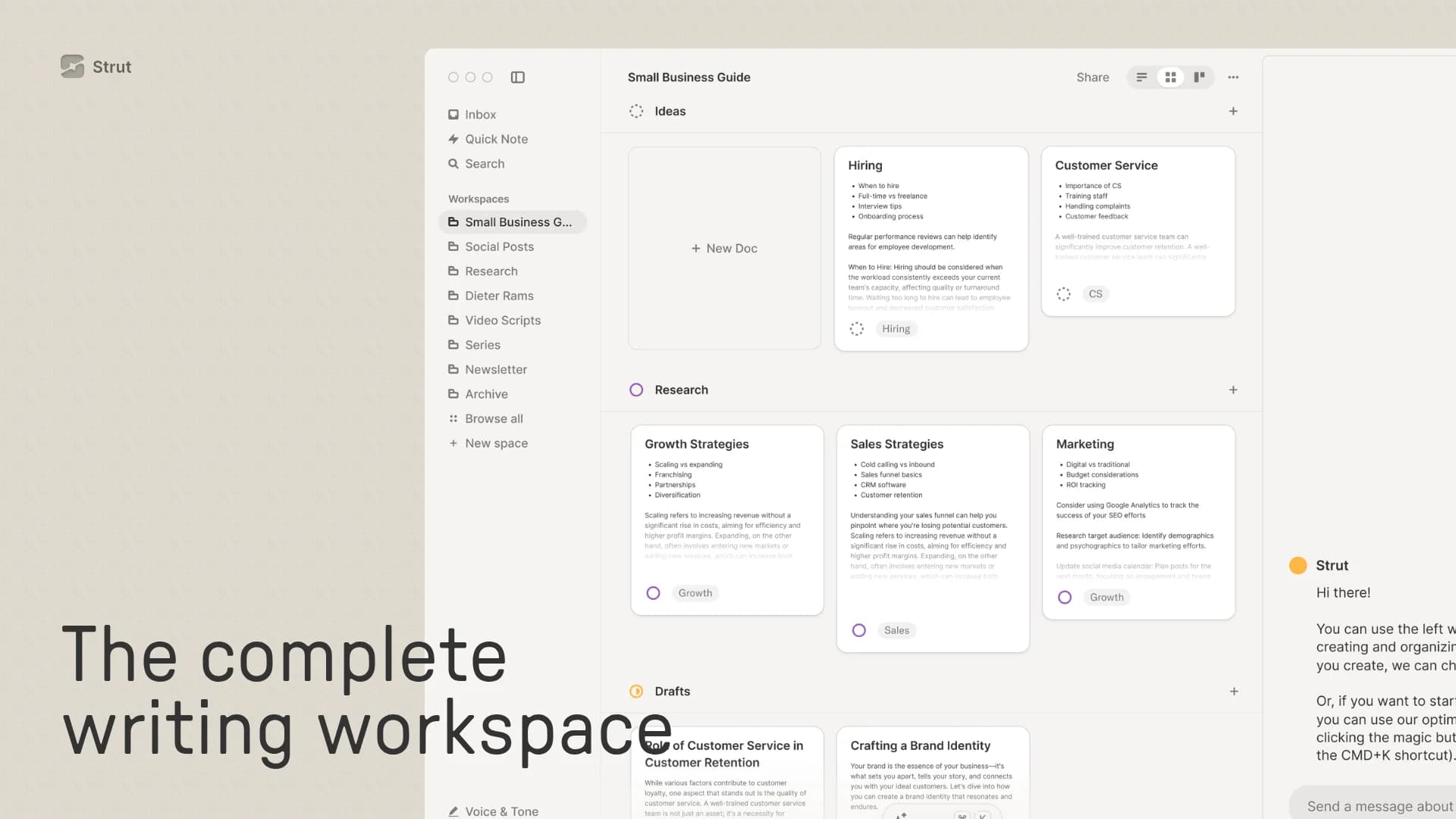The image size is (1456, 819).
Task: Click the Strut assistant orange avatar
Action: tap(1298, 566)
